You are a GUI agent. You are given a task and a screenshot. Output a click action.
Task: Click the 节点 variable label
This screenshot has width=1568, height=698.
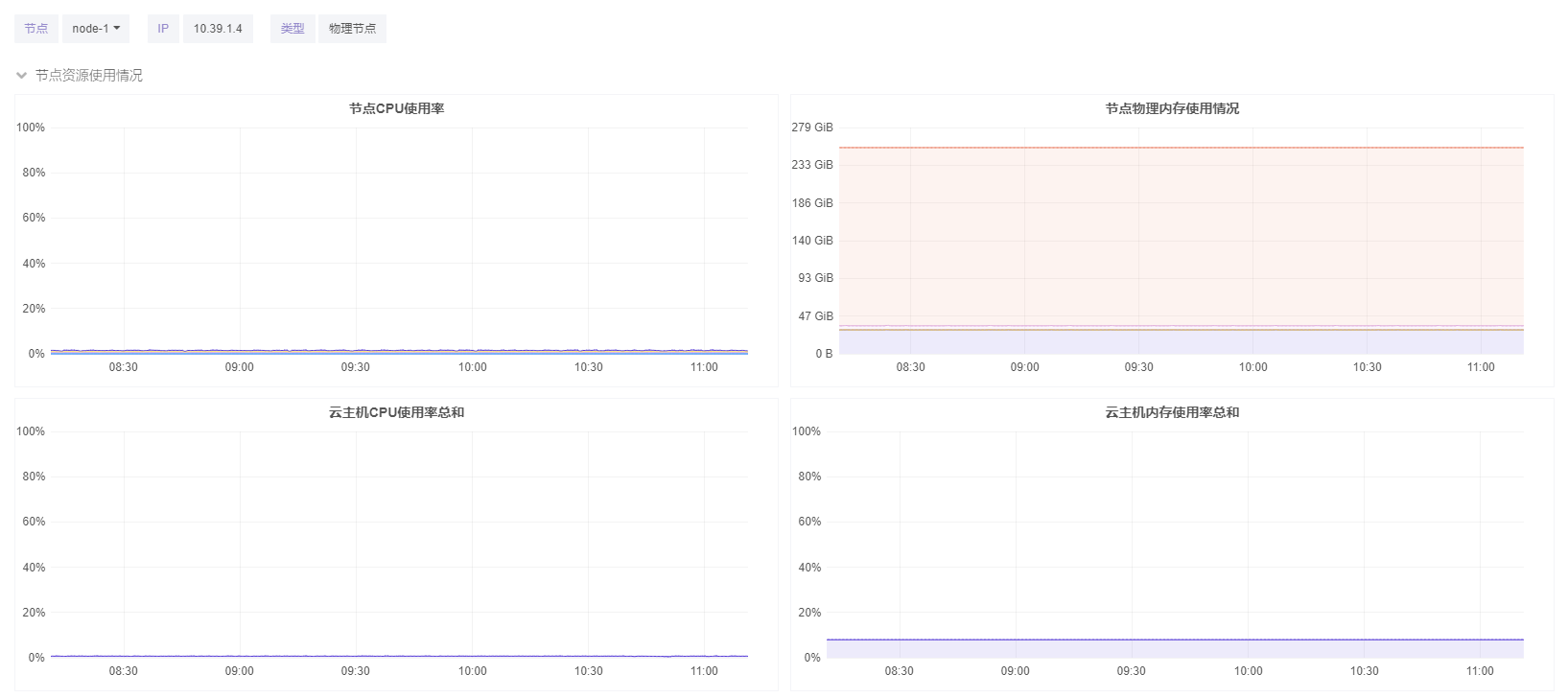(36, 29)
